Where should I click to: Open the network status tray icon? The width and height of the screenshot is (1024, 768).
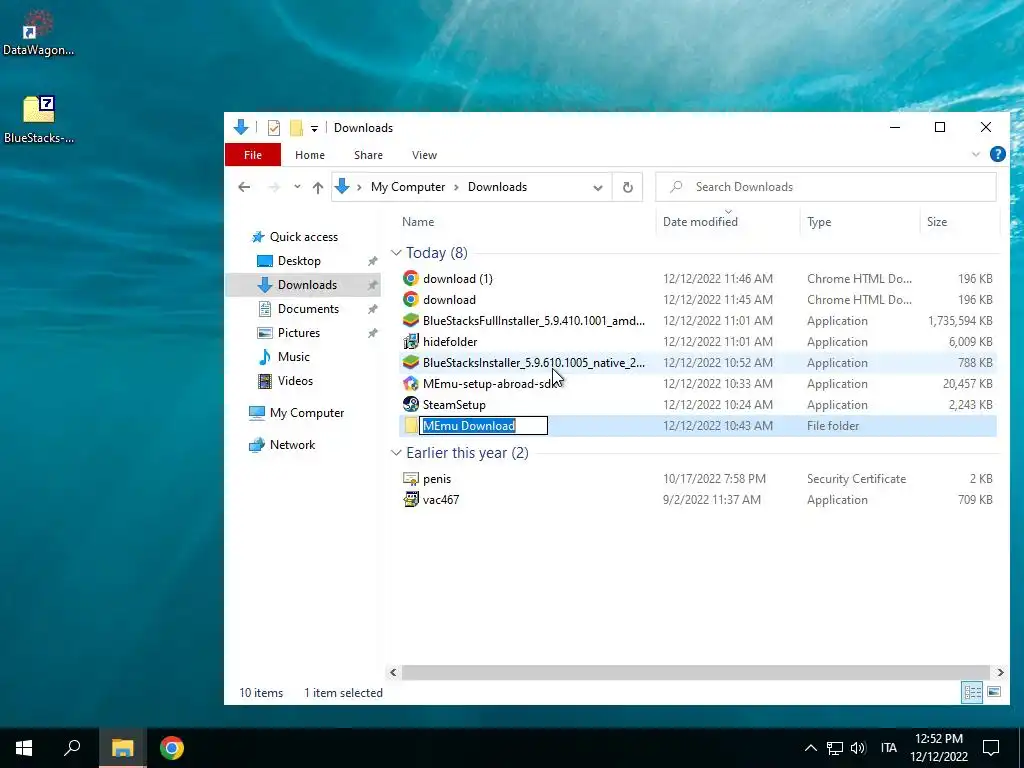click(835, 748)
